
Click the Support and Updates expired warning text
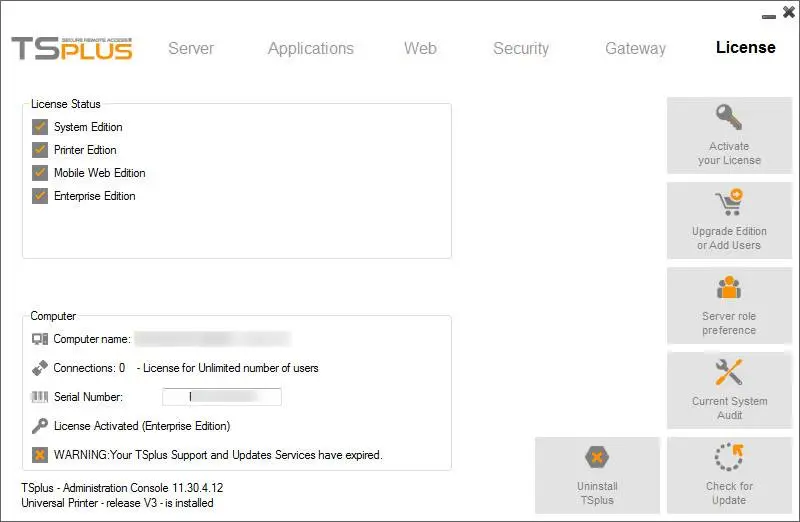[218, 455]
